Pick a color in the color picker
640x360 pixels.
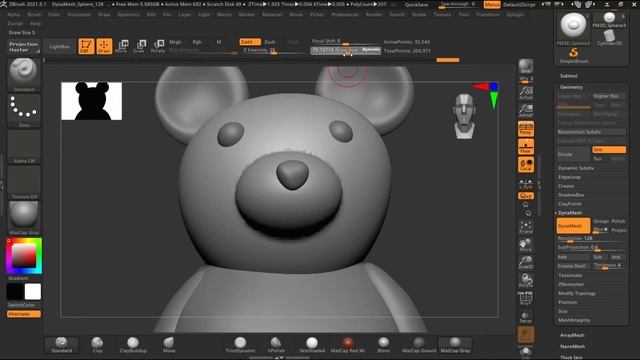[24, 256]
